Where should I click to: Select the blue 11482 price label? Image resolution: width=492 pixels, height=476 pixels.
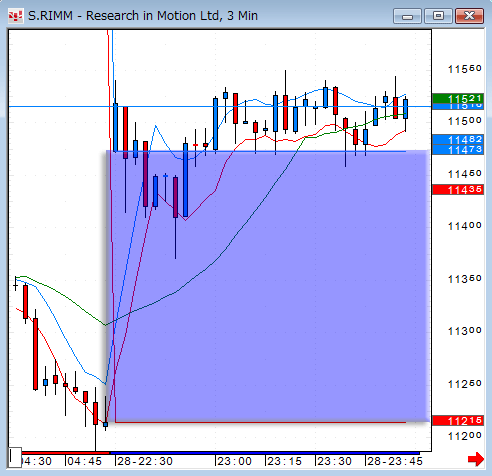pyautogui.click(x=458, y=139)
